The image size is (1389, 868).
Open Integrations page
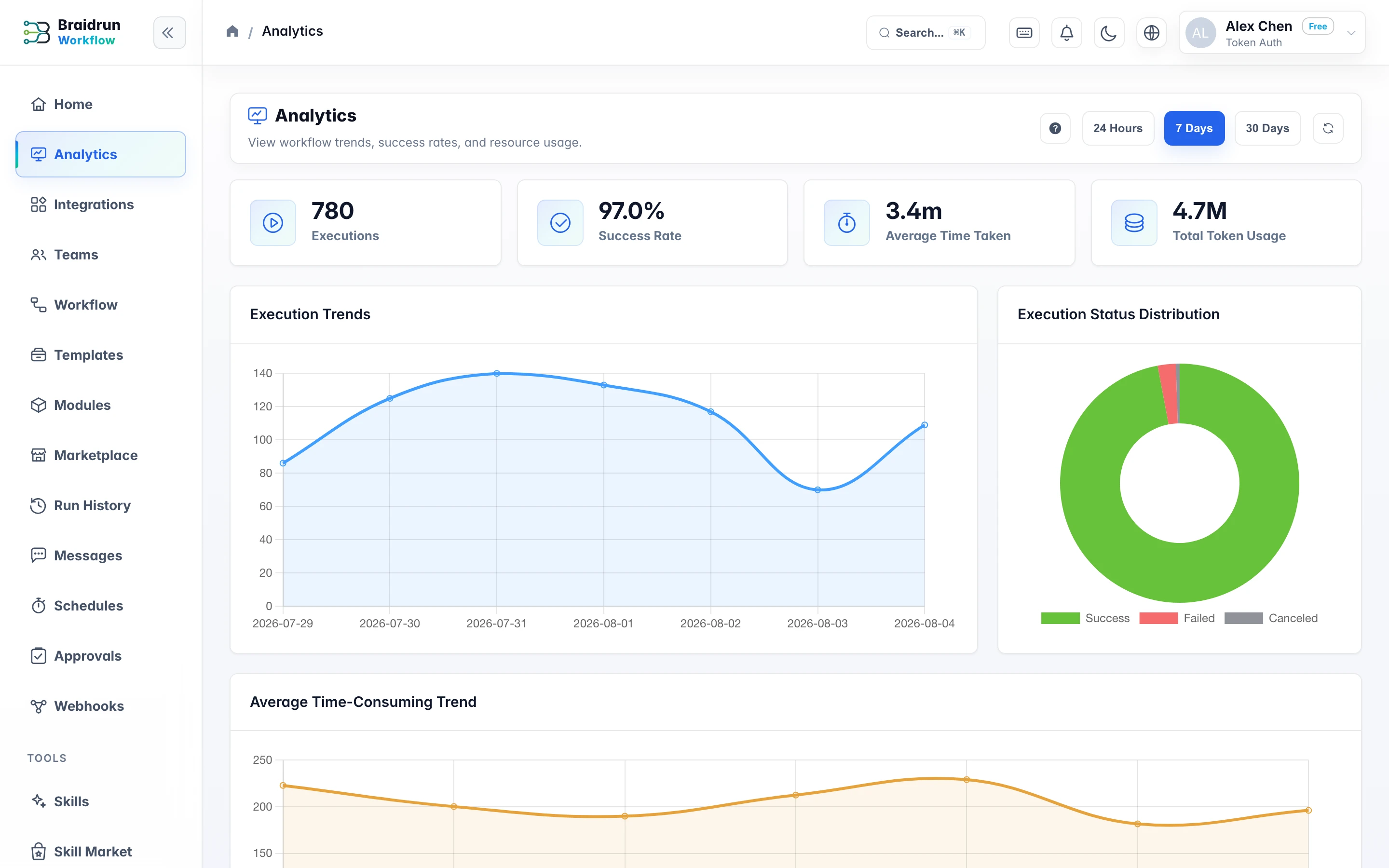coord(100,204)
